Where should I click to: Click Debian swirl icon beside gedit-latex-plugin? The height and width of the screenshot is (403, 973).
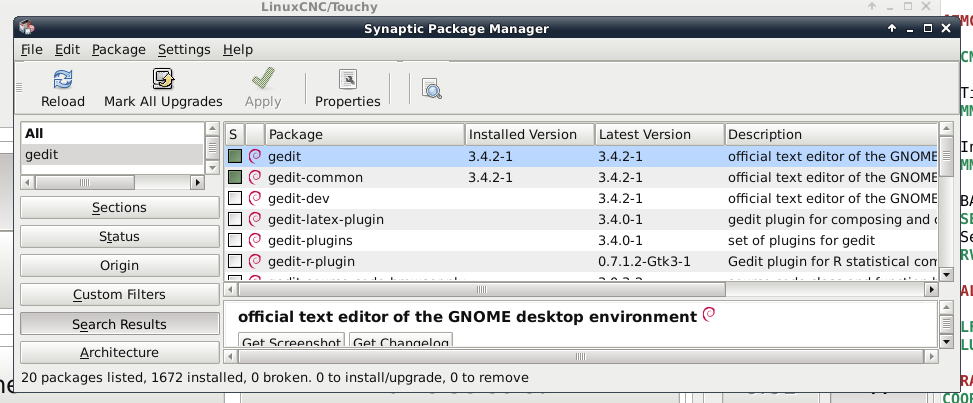pos(254,219)
